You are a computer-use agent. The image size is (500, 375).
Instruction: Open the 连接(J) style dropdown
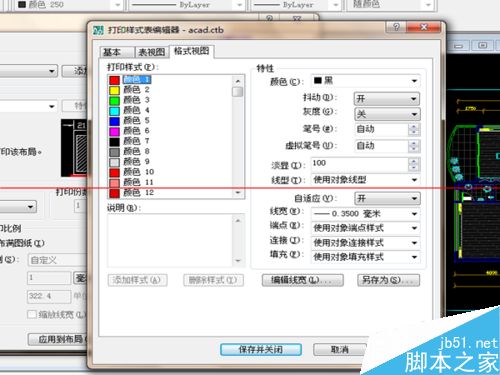coord(366,243)
